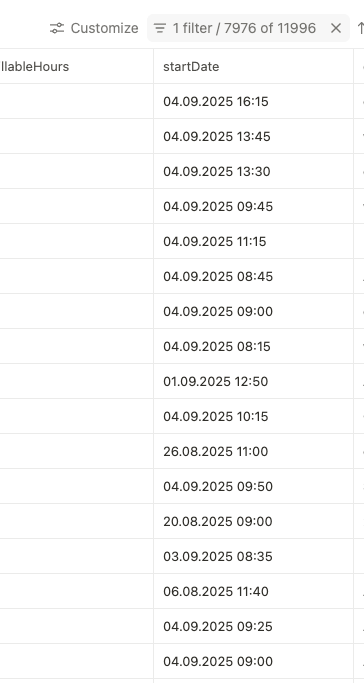This screenshot has width=364, height=683.
Task: Select cell 20.08.2025 09:00
Action: point(253,521)
